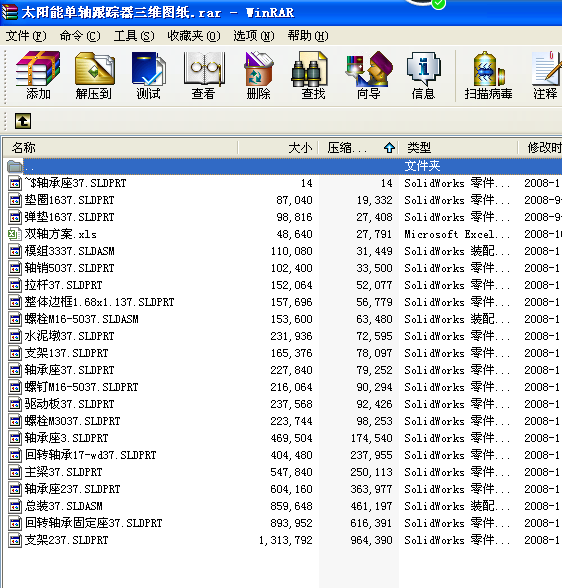Click the file icon of 总装37.SLDASM
Screen dimensions: 562x588
[15, 506]
